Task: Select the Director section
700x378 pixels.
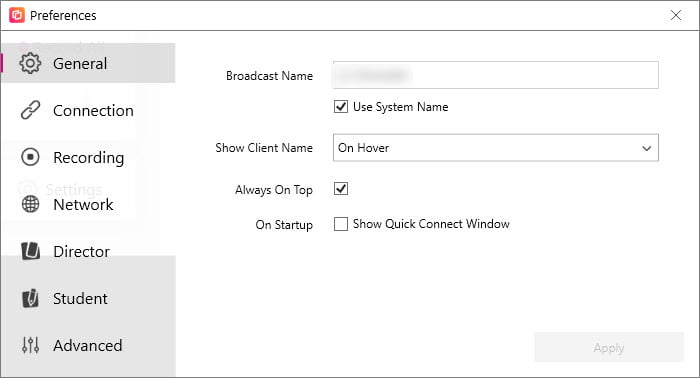Action: coord(88,251)
